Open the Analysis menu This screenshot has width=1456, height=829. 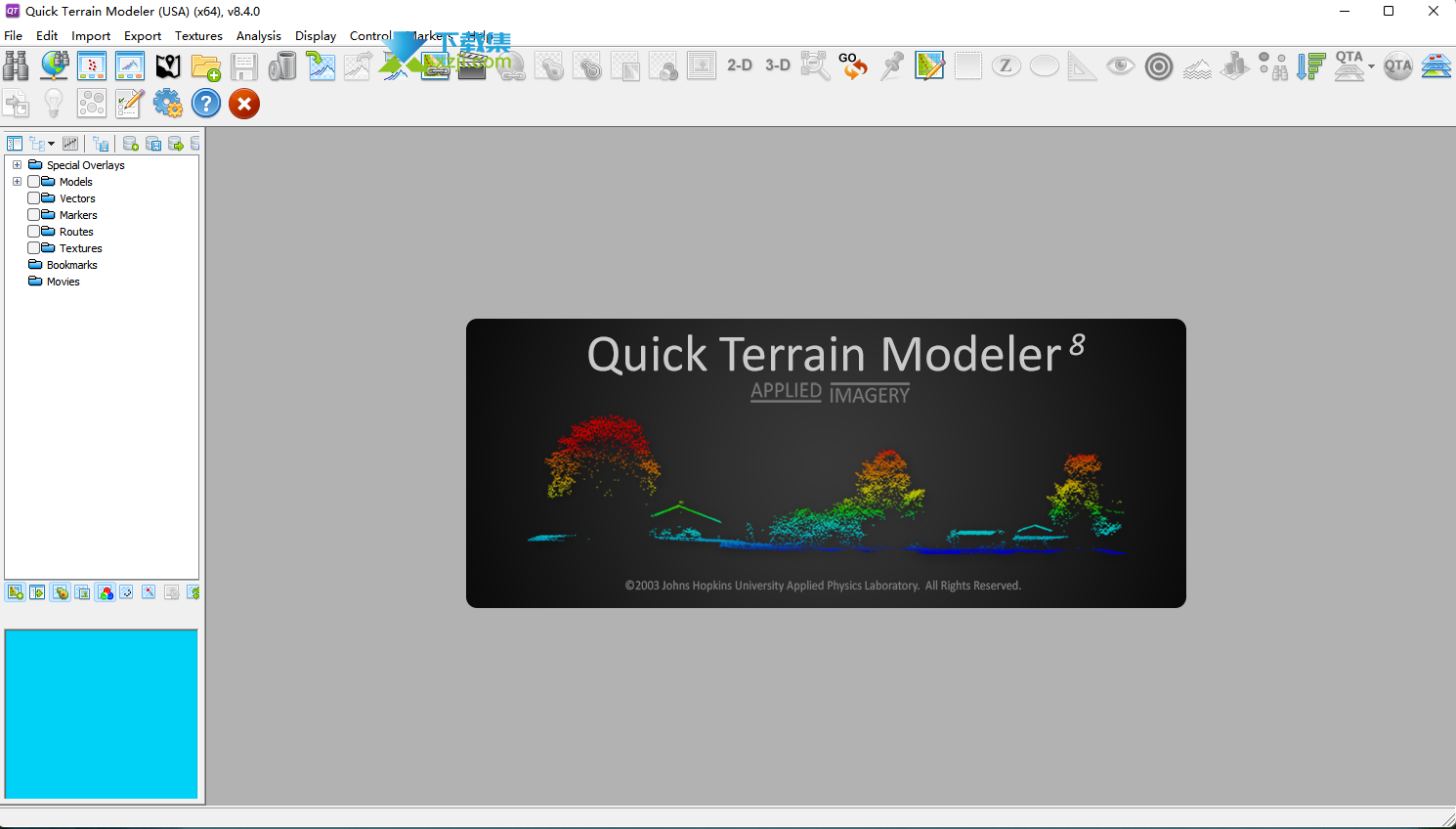pyautogui.click(x=259, y=36)
